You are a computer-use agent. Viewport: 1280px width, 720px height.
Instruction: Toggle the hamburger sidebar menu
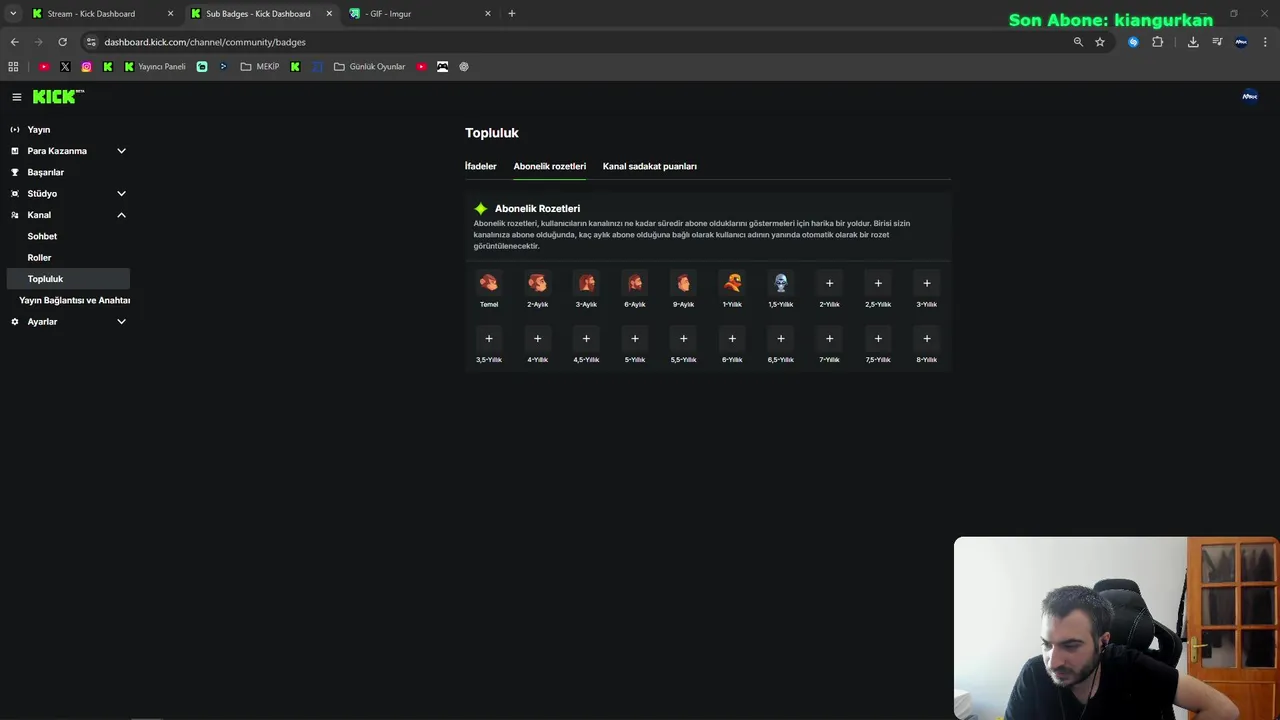point(17,97)
